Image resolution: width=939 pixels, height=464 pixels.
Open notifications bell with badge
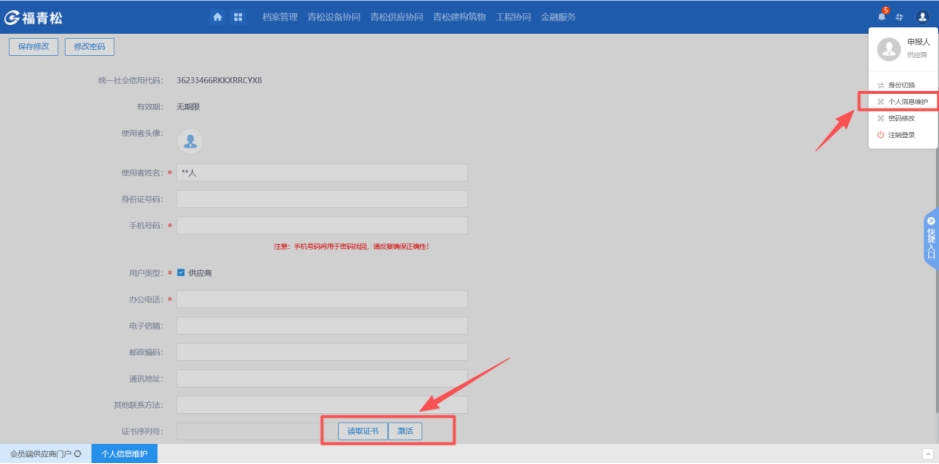pos(882,17)
